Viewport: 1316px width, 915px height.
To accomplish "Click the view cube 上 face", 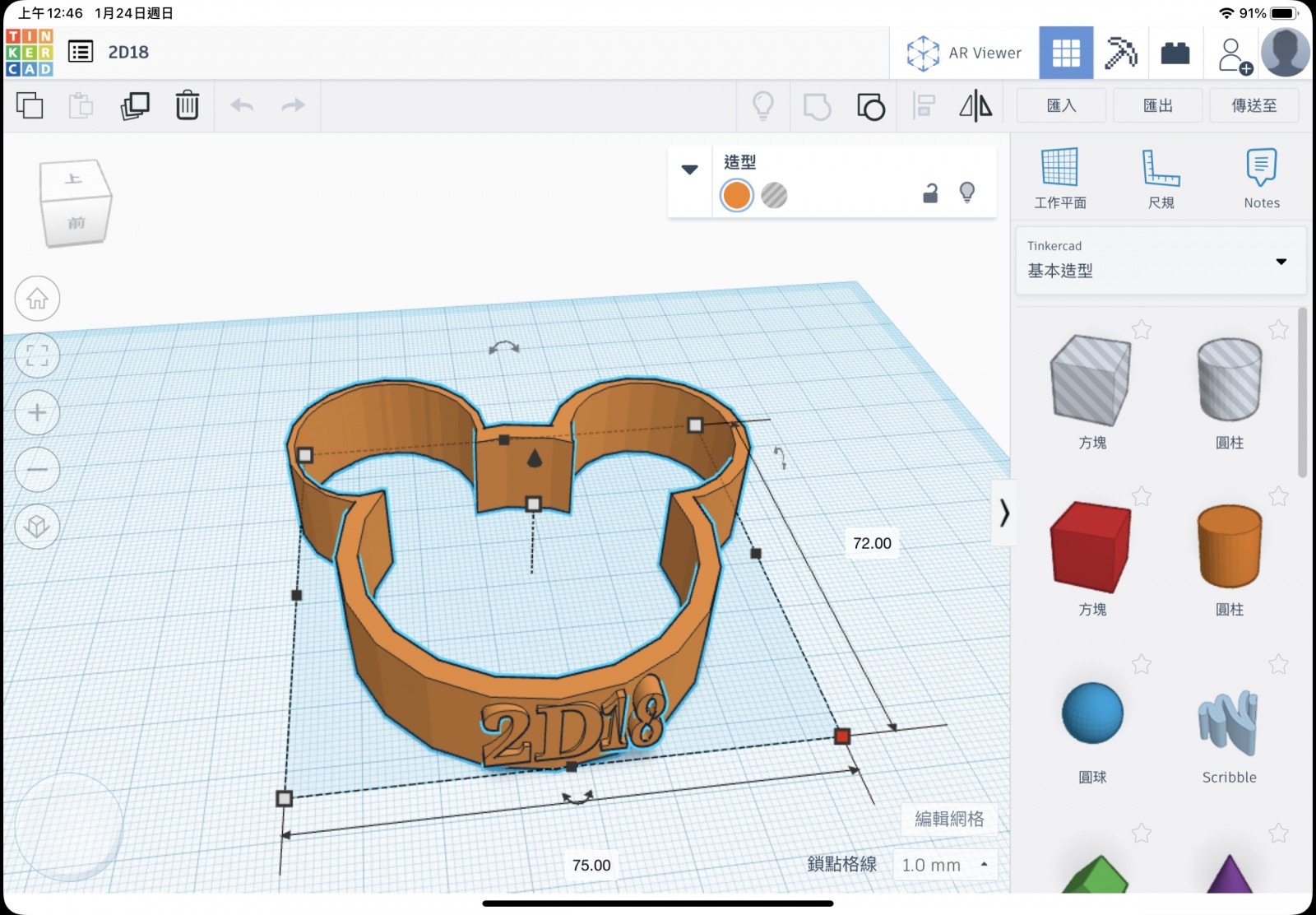I will (74, 179).
